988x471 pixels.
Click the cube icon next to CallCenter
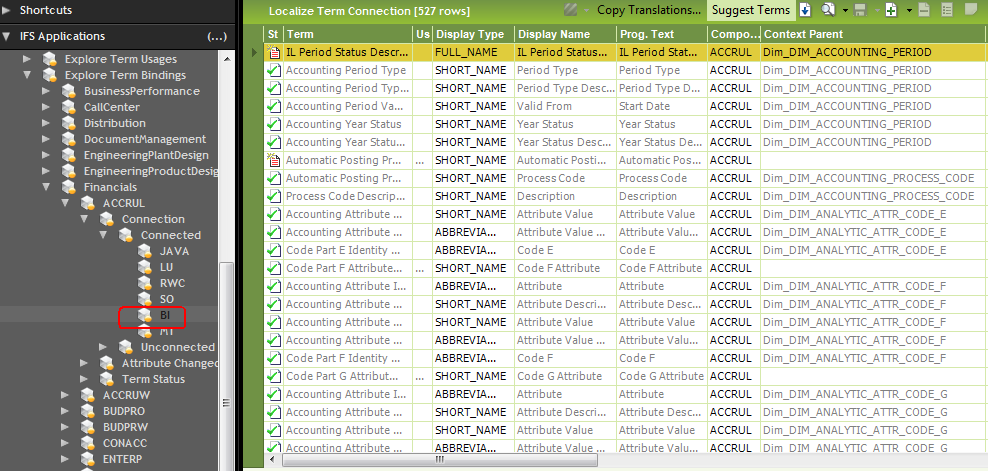(69, 107)
